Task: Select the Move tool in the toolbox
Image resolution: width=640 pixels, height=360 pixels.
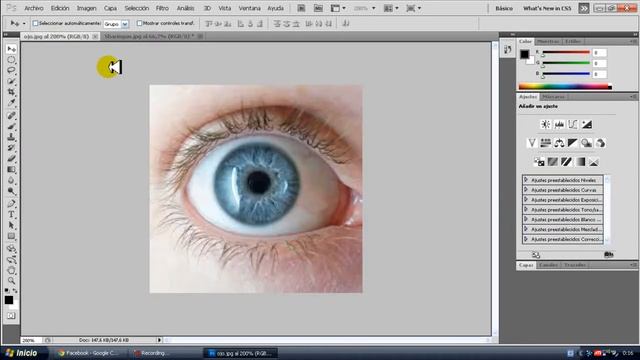Action: (11, 49)
